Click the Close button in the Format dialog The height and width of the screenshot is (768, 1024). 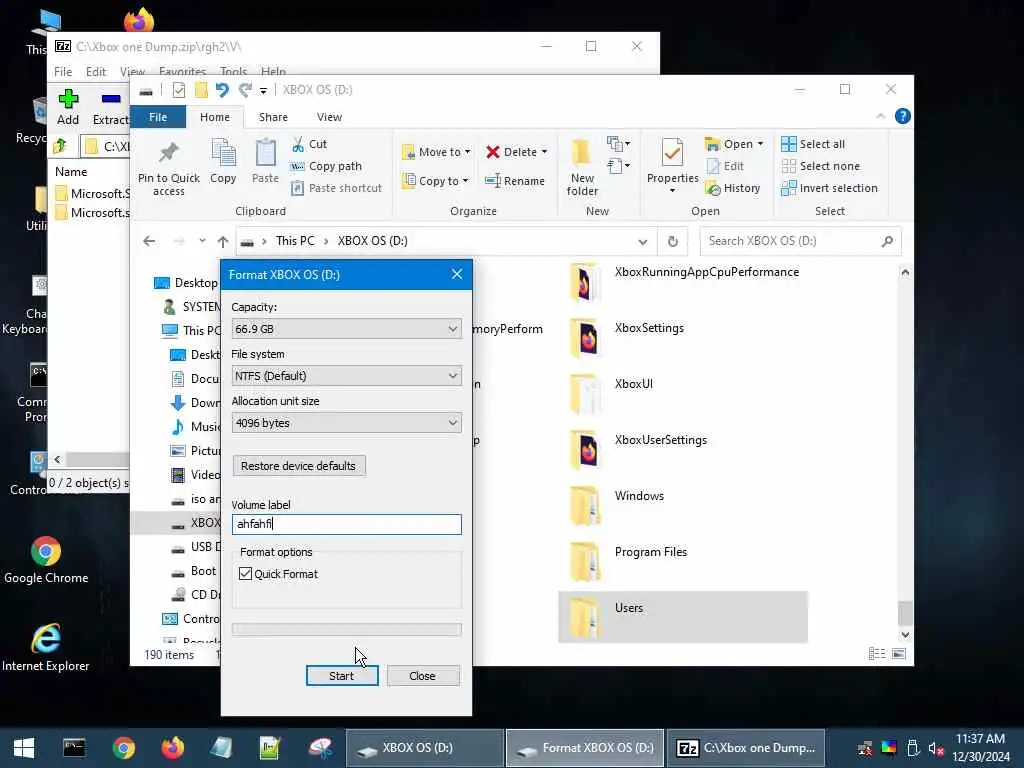[x=423, y=676]
